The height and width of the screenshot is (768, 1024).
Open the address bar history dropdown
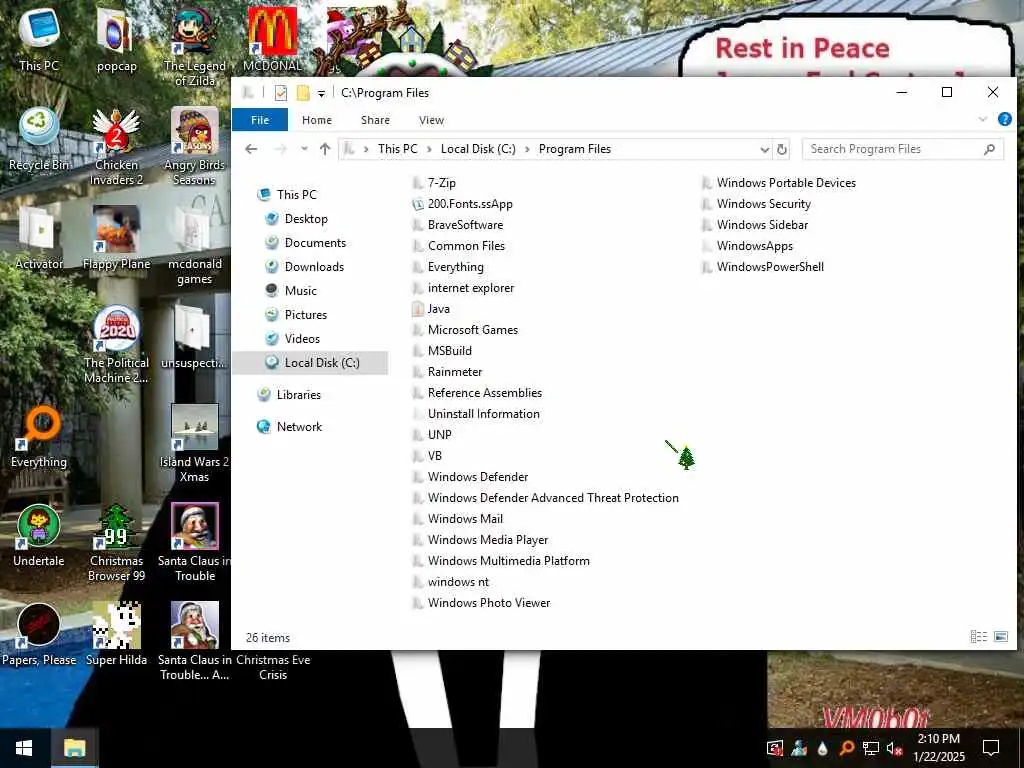[764, 150]
